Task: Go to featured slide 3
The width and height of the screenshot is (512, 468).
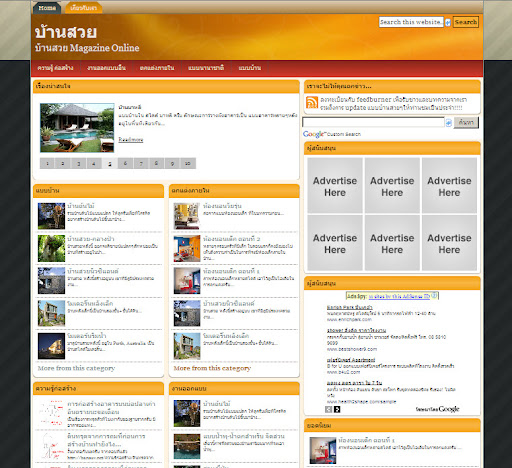Action: pos(79,163)
